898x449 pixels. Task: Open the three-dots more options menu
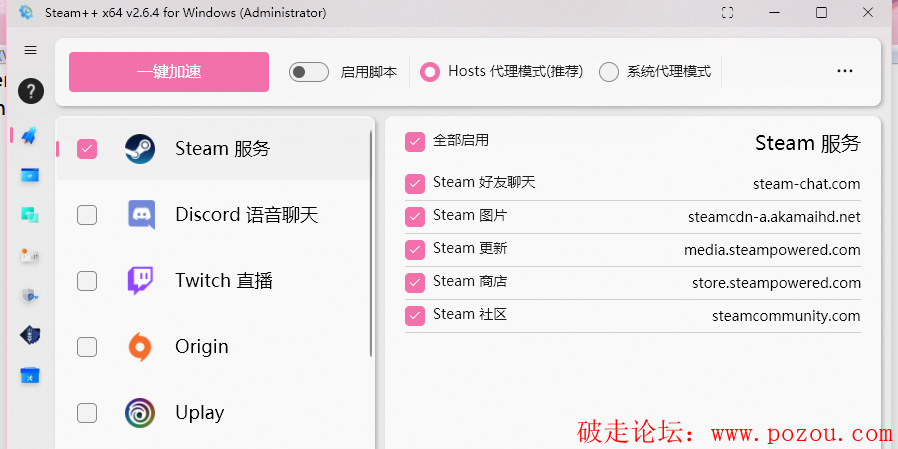845,72
